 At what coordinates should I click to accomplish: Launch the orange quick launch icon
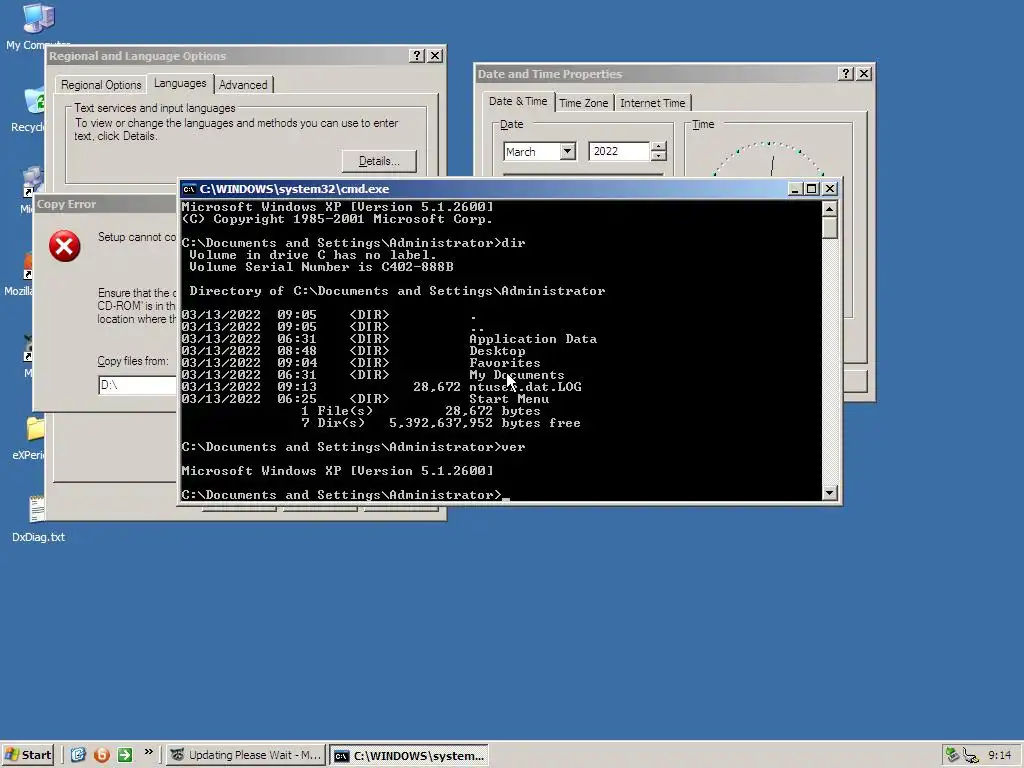102,755
